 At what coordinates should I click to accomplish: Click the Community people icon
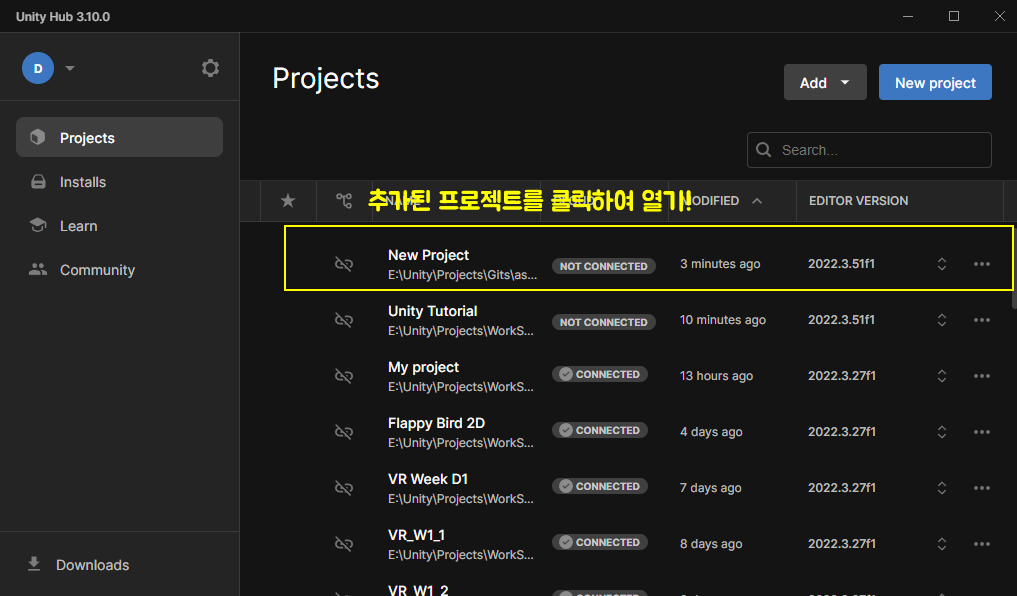(x=38, y=269)
